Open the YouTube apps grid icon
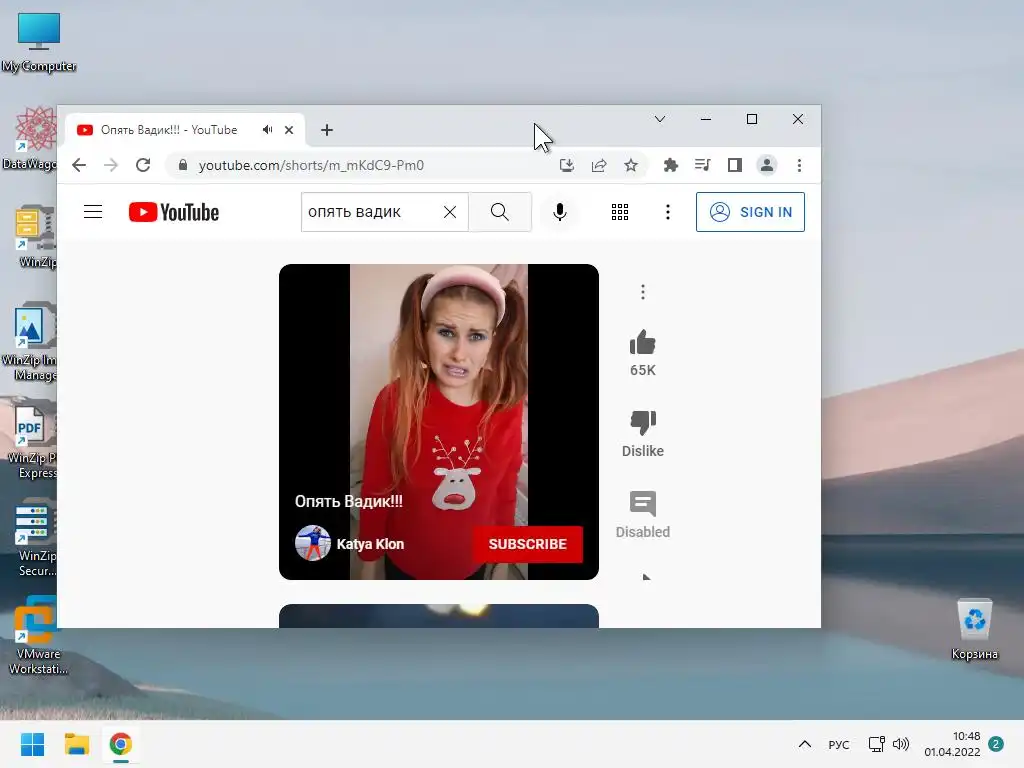 [x=620, y=212]
